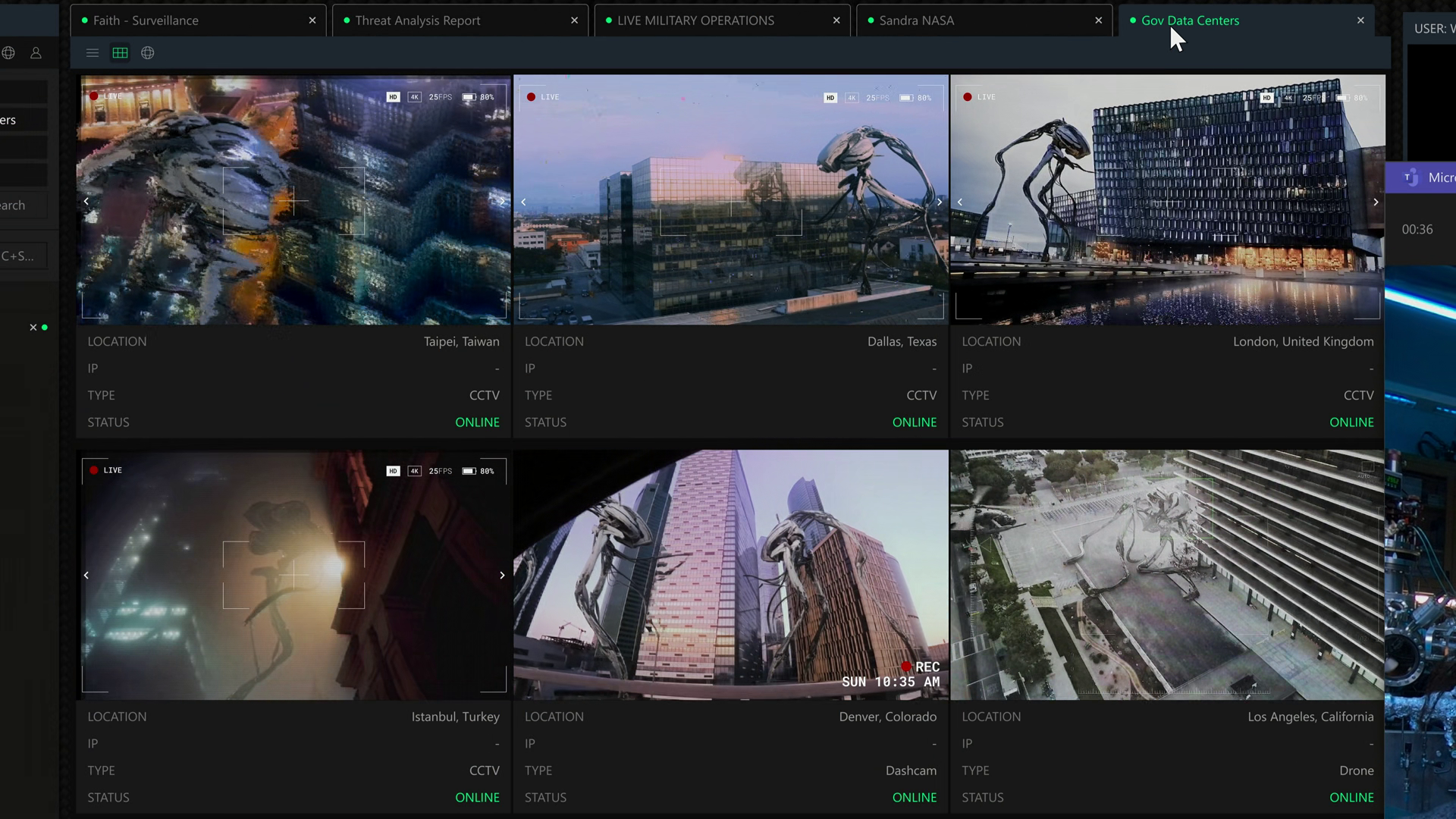This screenshot has width=1456, height=819.
Task: Open the Sandra NASA tab
Action: click(984, 20)
